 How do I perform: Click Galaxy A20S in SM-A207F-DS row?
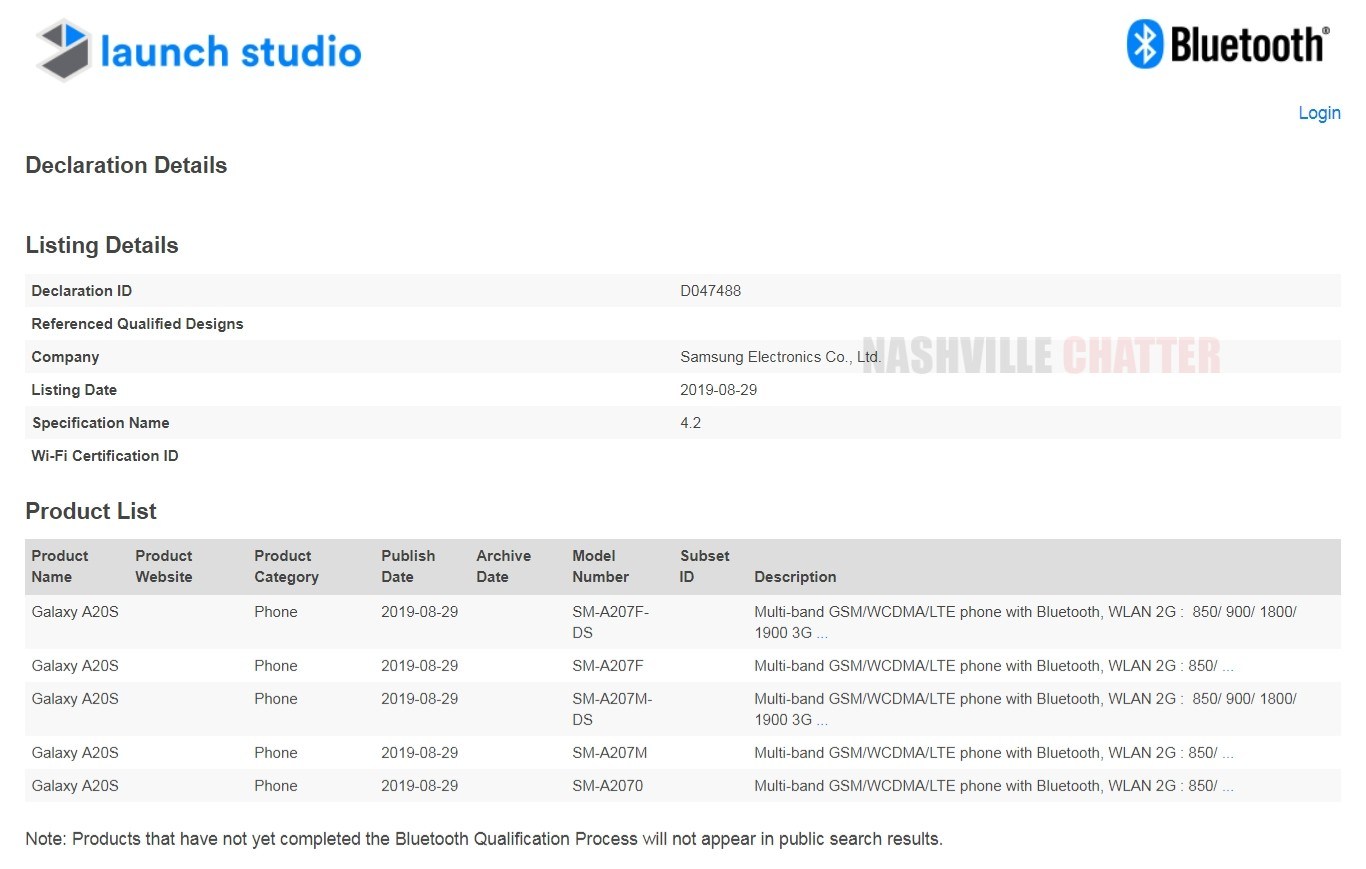click(x=75, y=612)
